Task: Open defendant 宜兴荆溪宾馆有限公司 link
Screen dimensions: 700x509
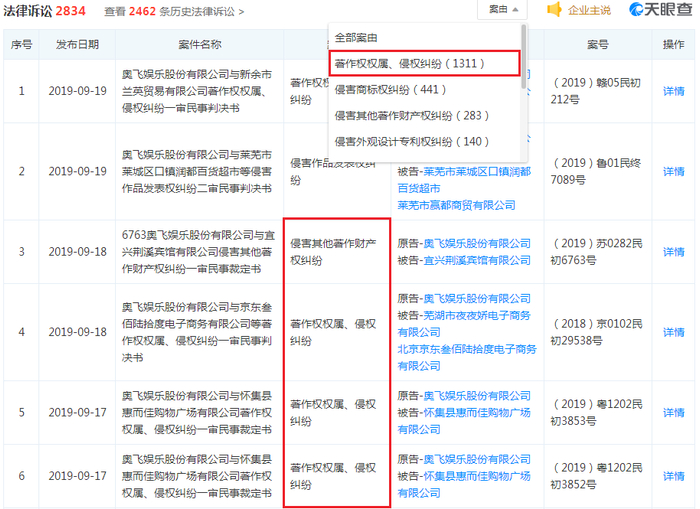Action: (477, 260)
